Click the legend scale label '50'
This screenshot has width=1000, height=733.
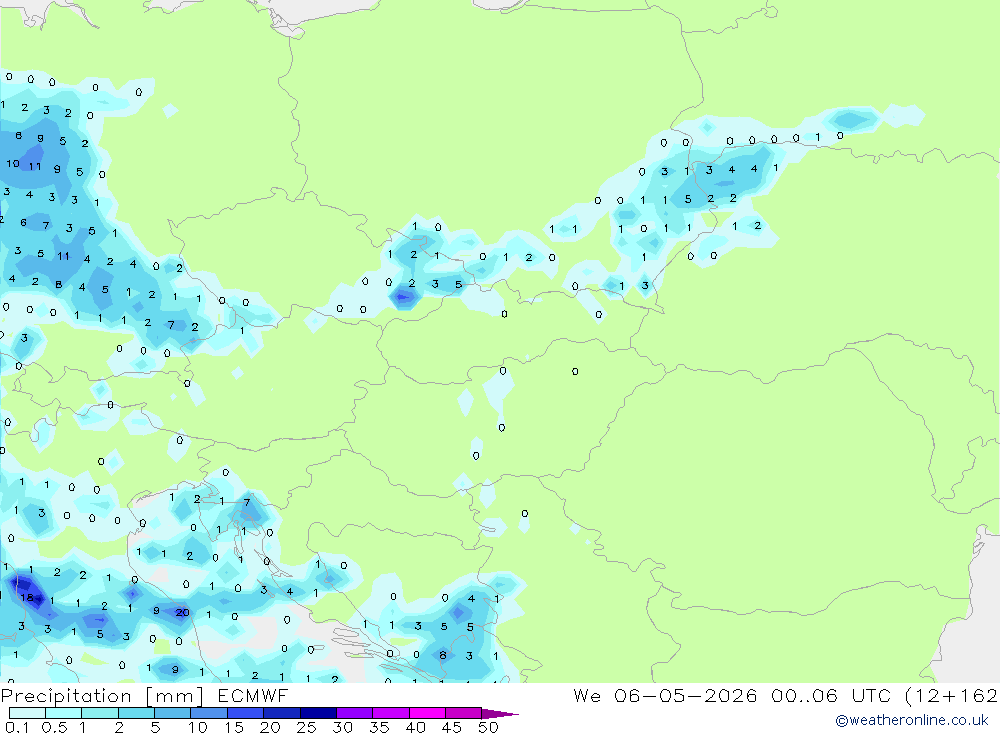[488, 727]
